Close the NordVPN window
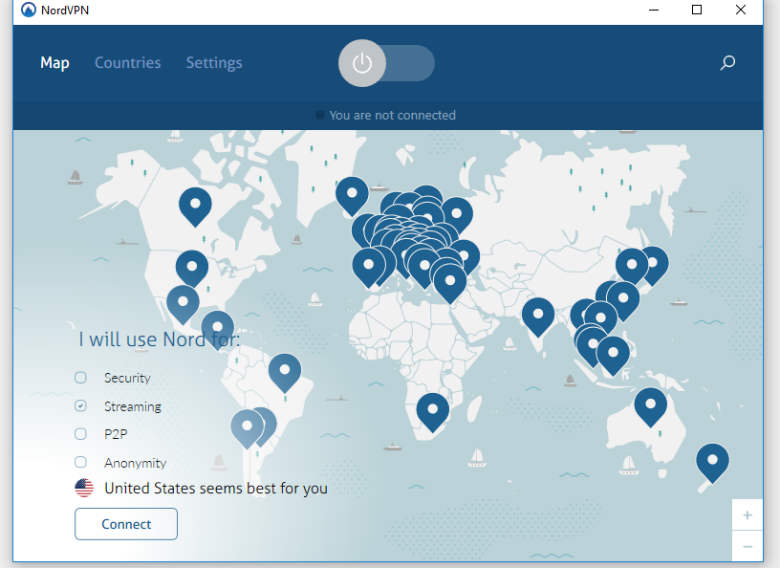780x568 pixels. [x=740, y=10]
